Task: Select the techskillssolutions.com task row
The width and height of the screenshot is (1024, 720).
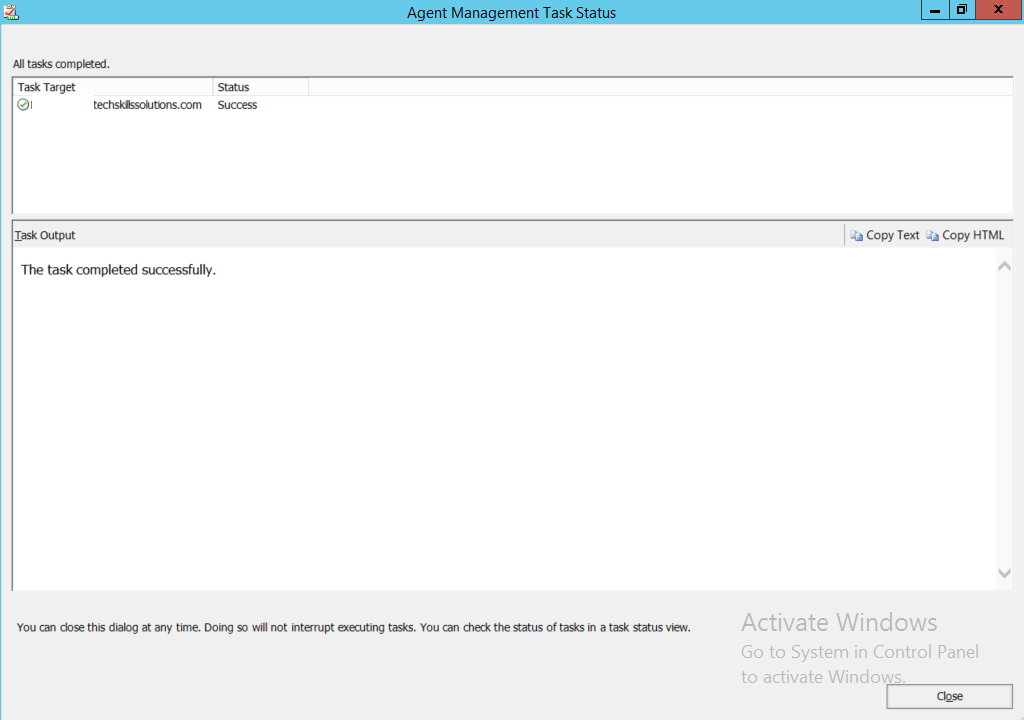Action: (148, 104)
